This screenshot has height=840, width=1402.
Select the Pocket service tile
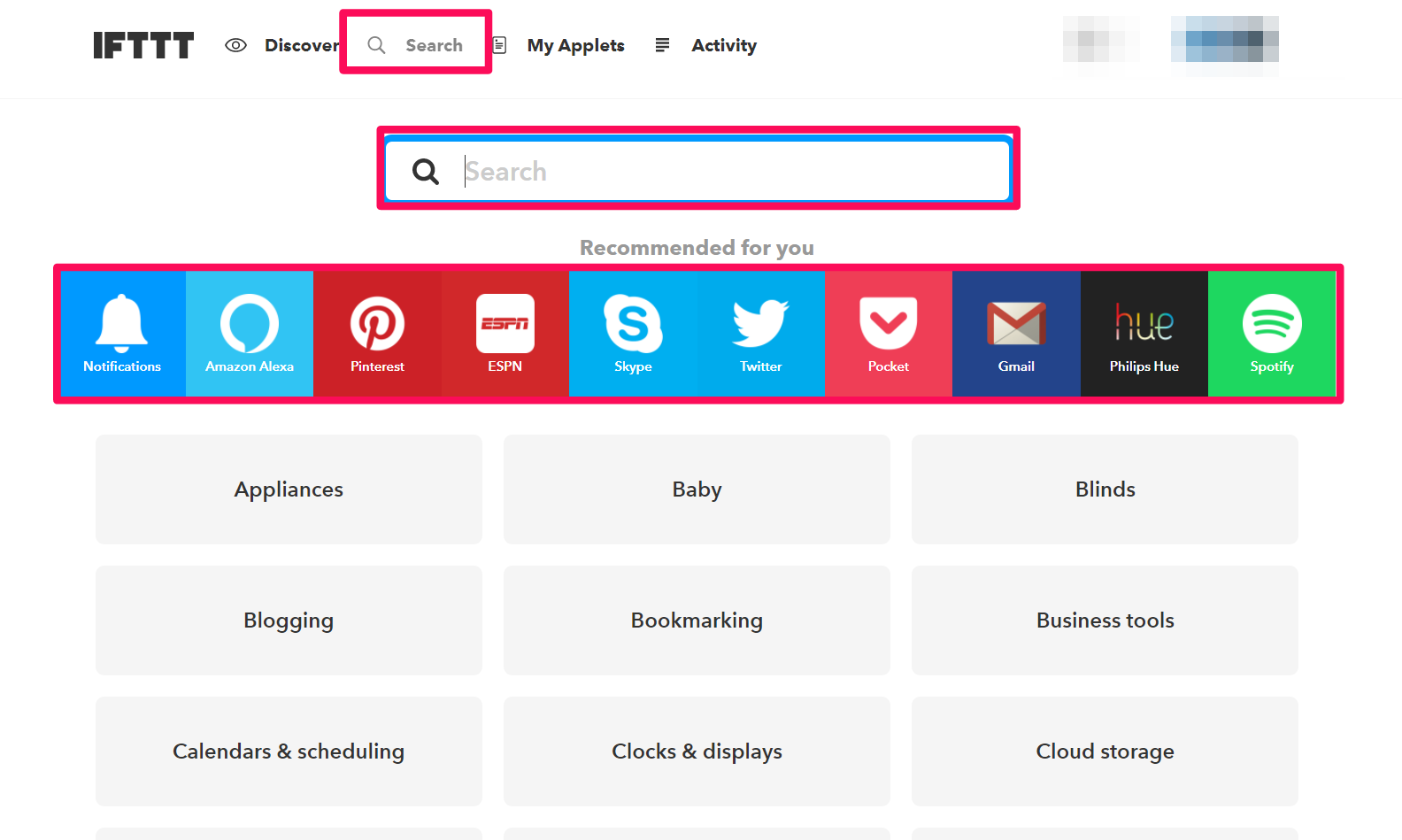pos(889,334)
